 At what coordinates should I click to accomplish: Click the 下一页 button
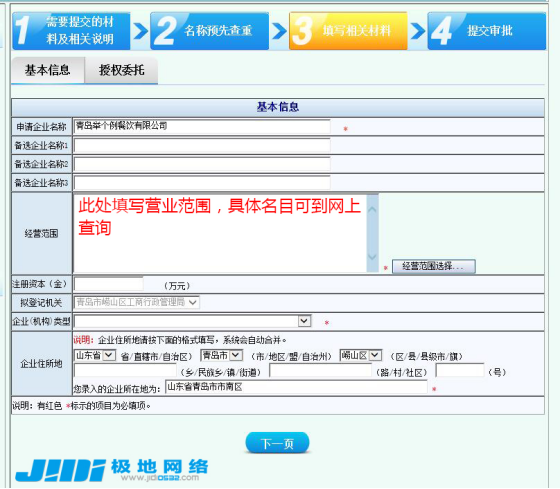click(277, 443)
